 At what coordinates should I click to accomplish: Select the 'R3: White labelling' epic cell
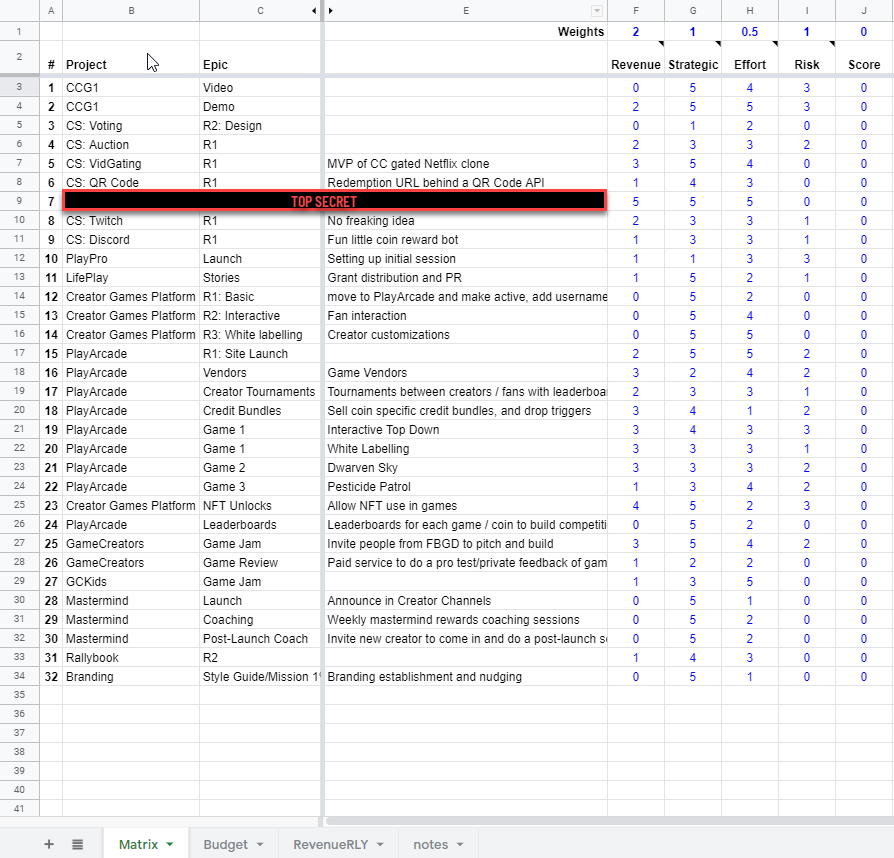pos(260,335)
